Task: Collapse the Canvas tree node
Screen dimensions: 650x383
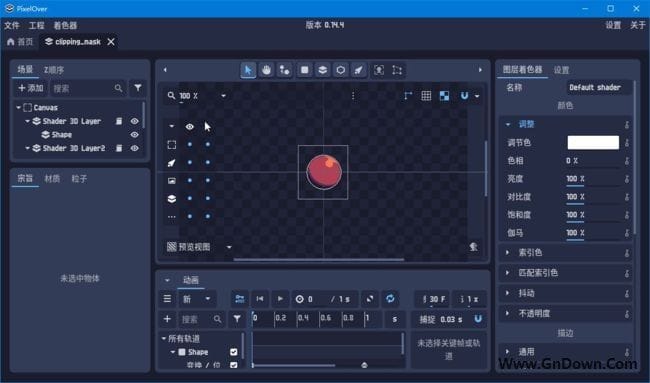Action: coord(18,107)
